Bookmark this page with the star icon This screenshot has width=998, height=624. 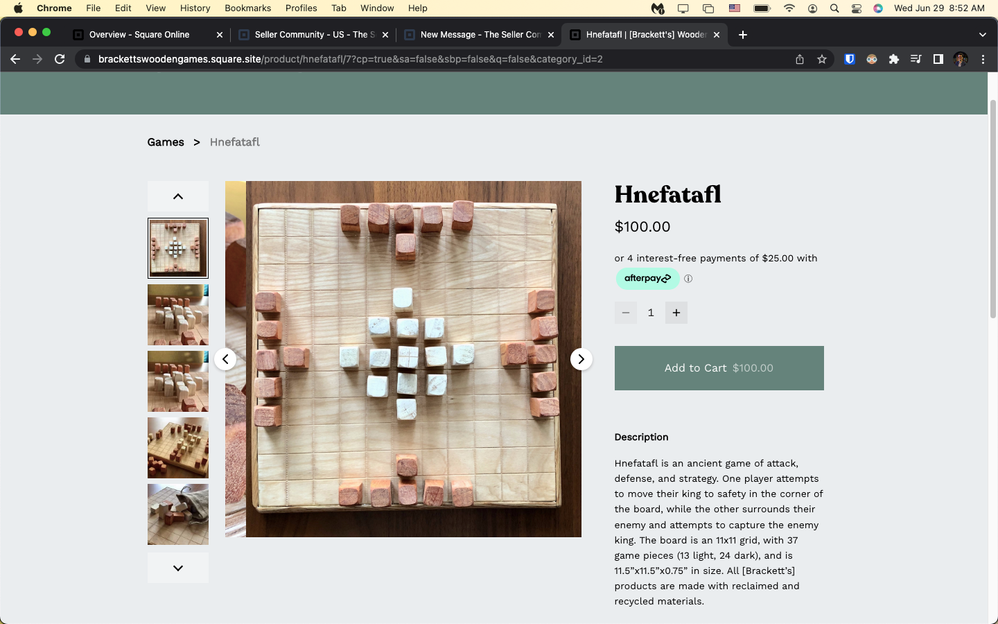[x=822, y=59]
